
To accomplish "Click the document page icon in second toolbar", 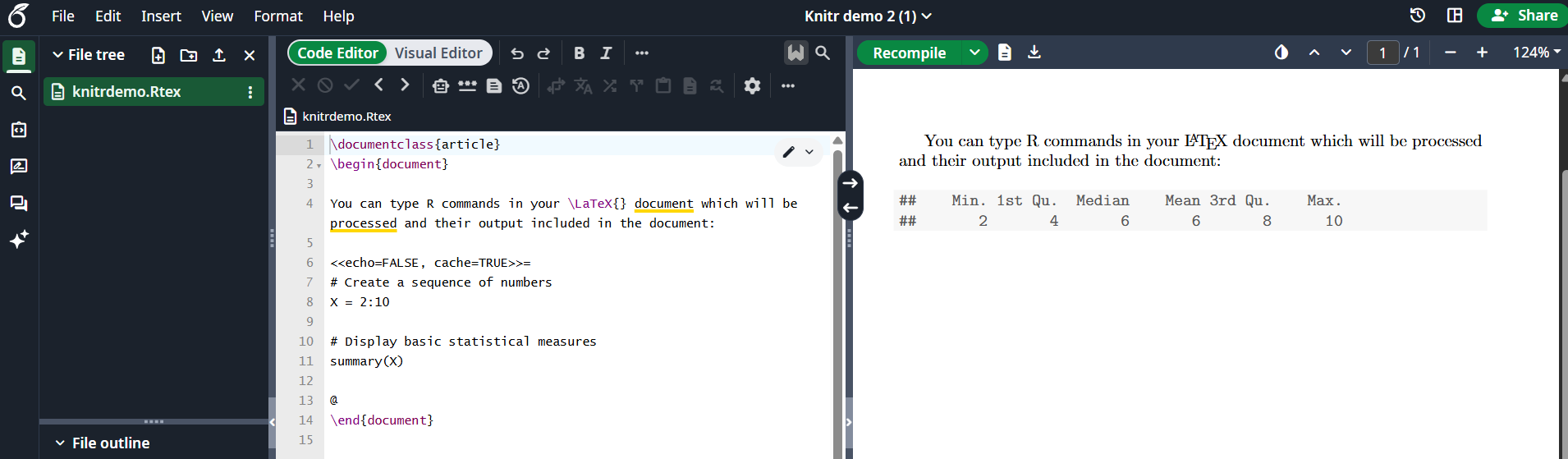I will pos(494,85).
